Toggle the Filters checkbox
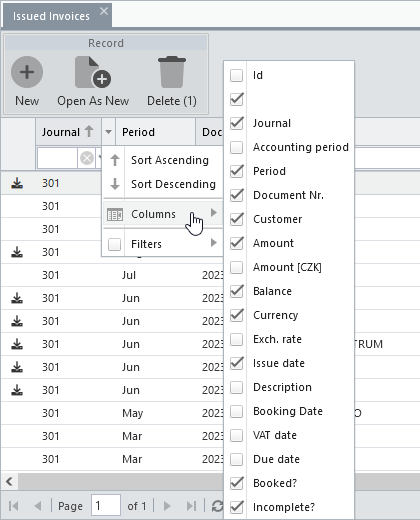The width and height of the screenshot is (420, 520). point(114,244)
